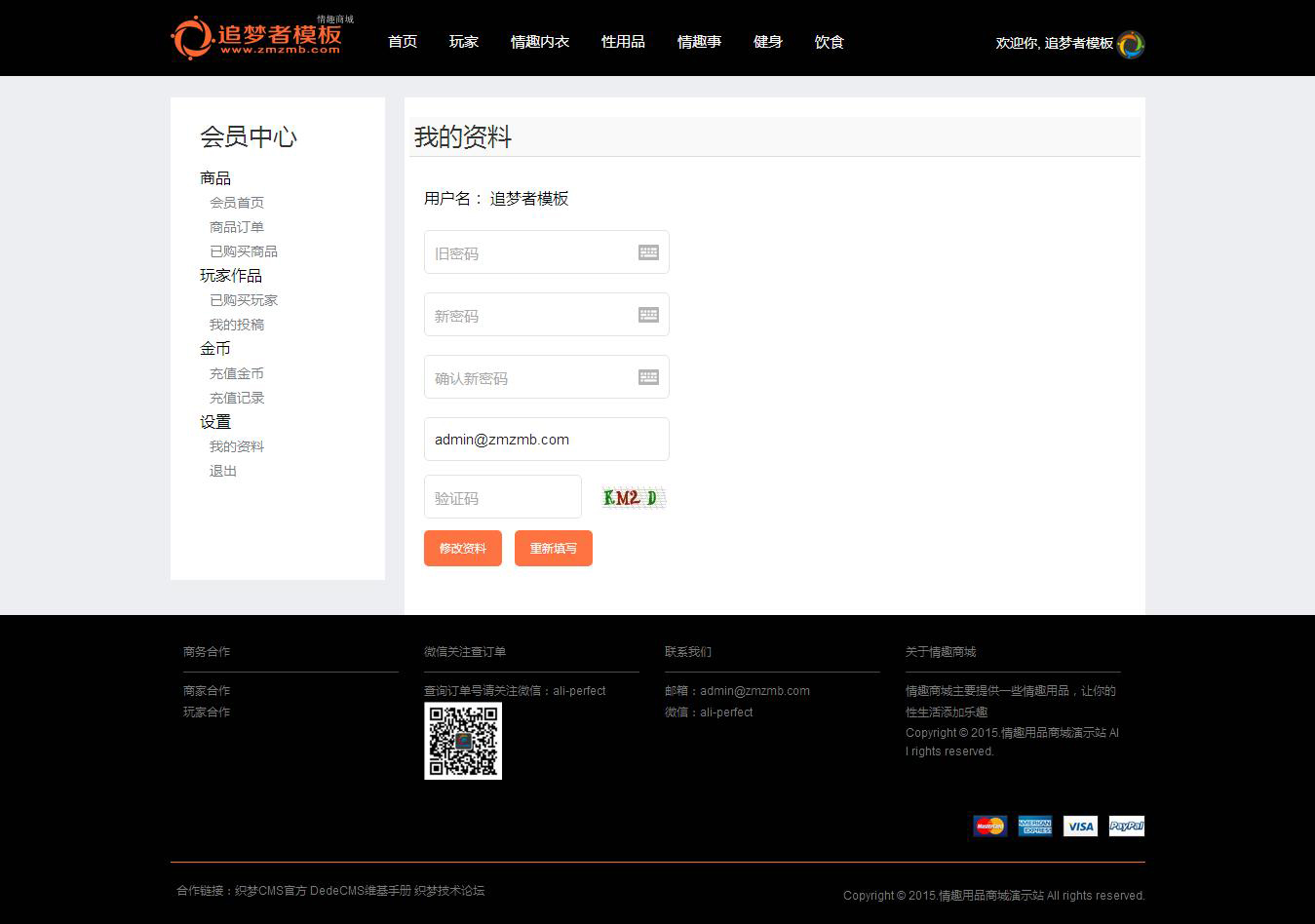Open virtual keyboard in old password field

(x=648, y=252)
